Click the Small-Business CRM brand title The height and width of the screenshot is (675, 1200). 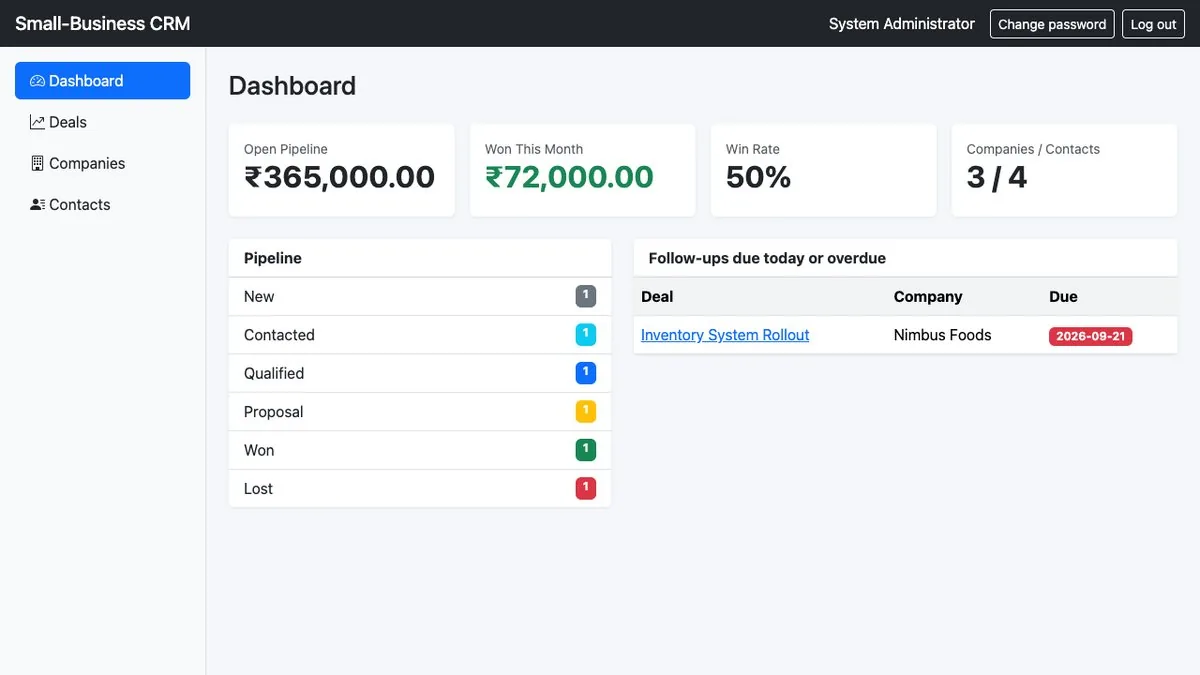(x=102, y=23)
